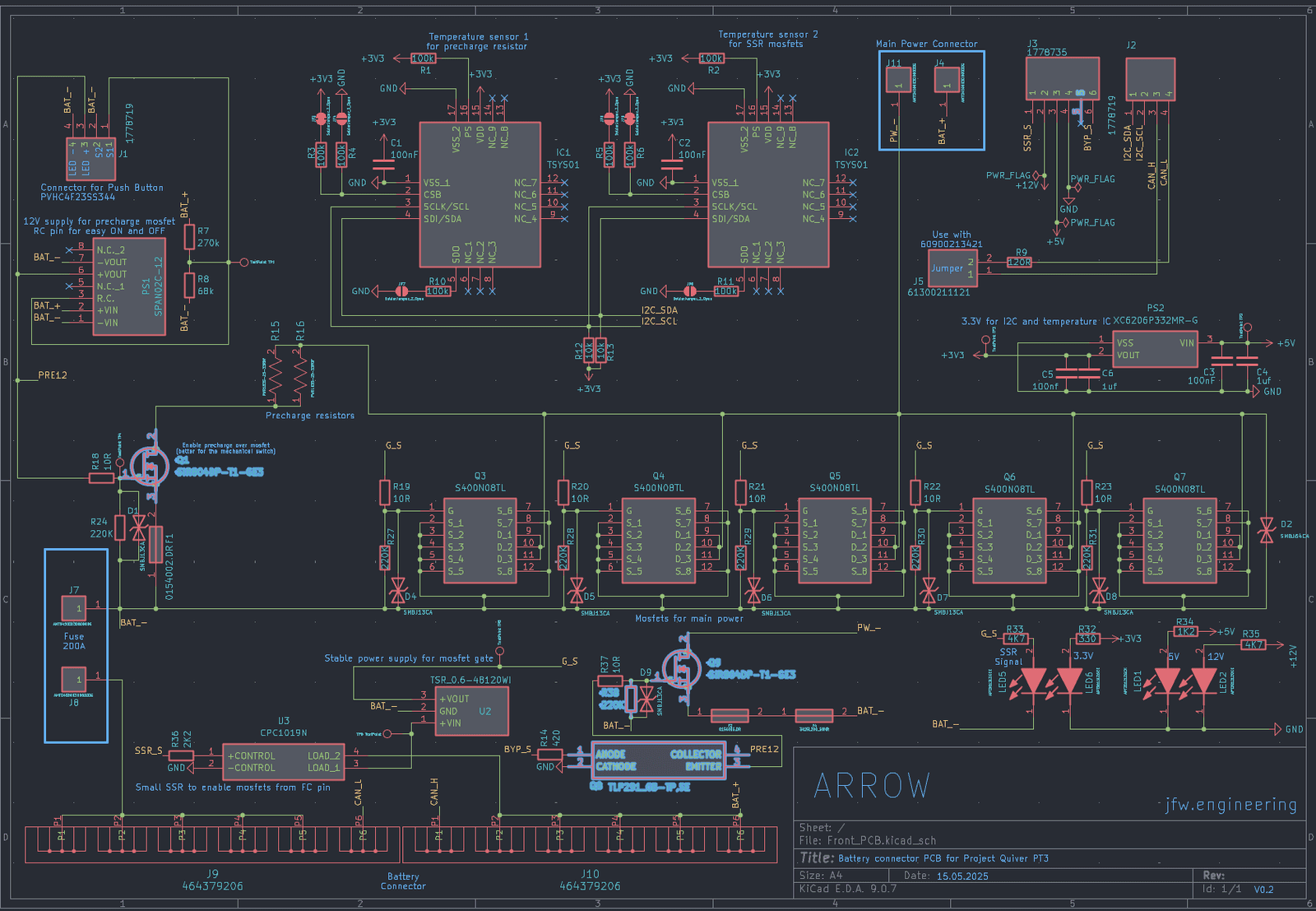The image size is (1316, 911).
Task: Click the PRE12 net label on the left
Action: click(x=53, y=375)
